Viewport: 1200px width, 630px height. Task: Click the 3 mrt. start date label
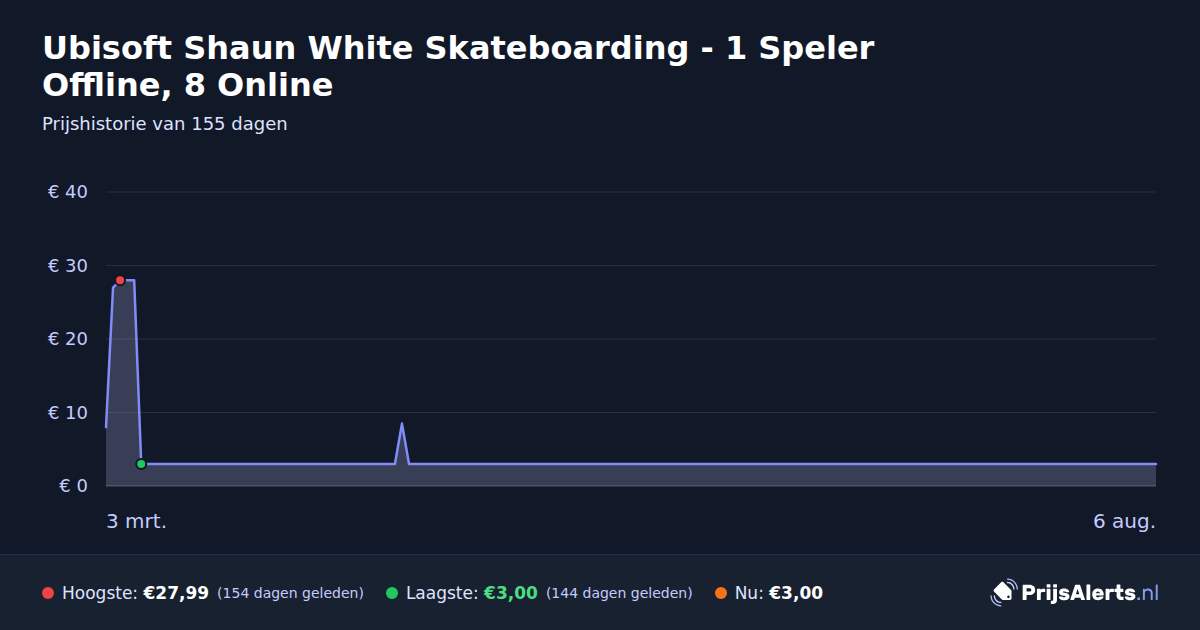[x=137, y=521]
